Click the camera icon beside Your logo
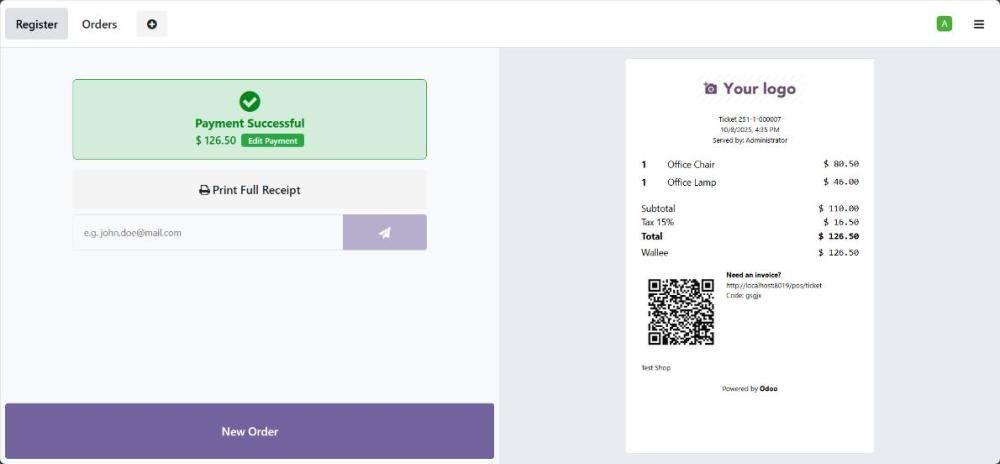The width and height of the screenshot is (1000, 464). (x=710, y=89)
